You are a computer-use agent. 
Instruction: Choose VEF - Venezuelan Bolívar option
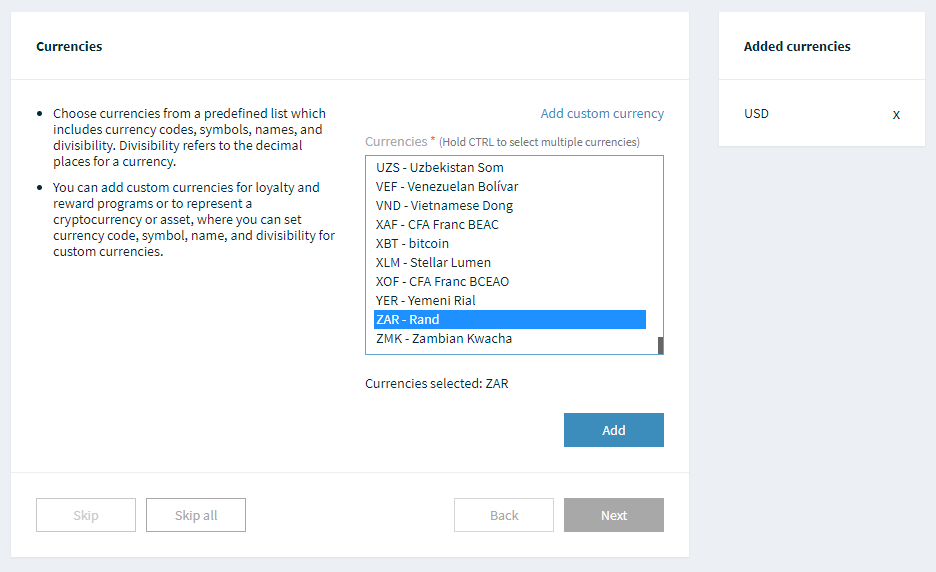[447, 187]
